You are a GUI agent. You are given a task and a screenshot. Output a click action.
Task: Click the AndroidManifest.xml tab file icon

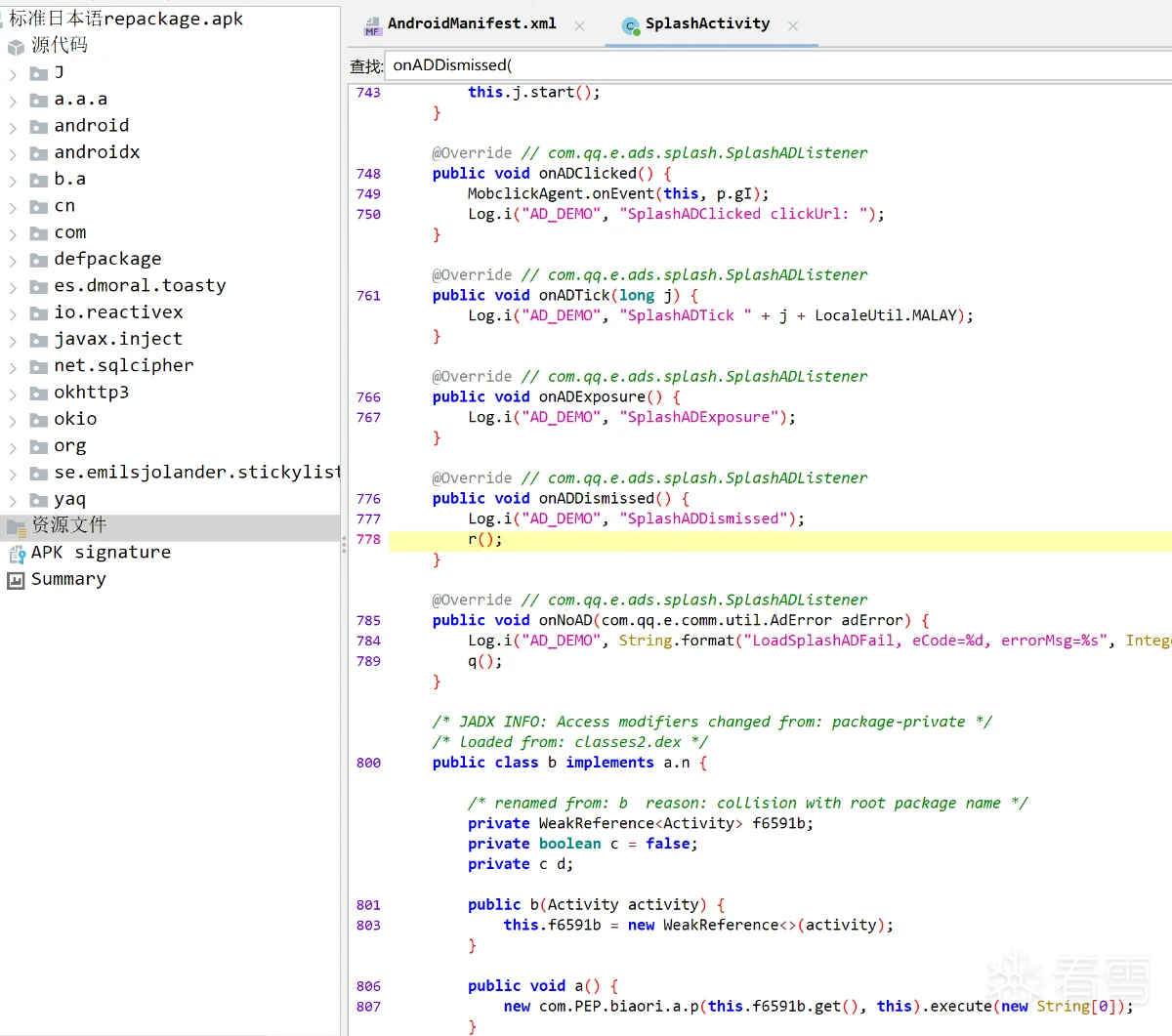372,26
